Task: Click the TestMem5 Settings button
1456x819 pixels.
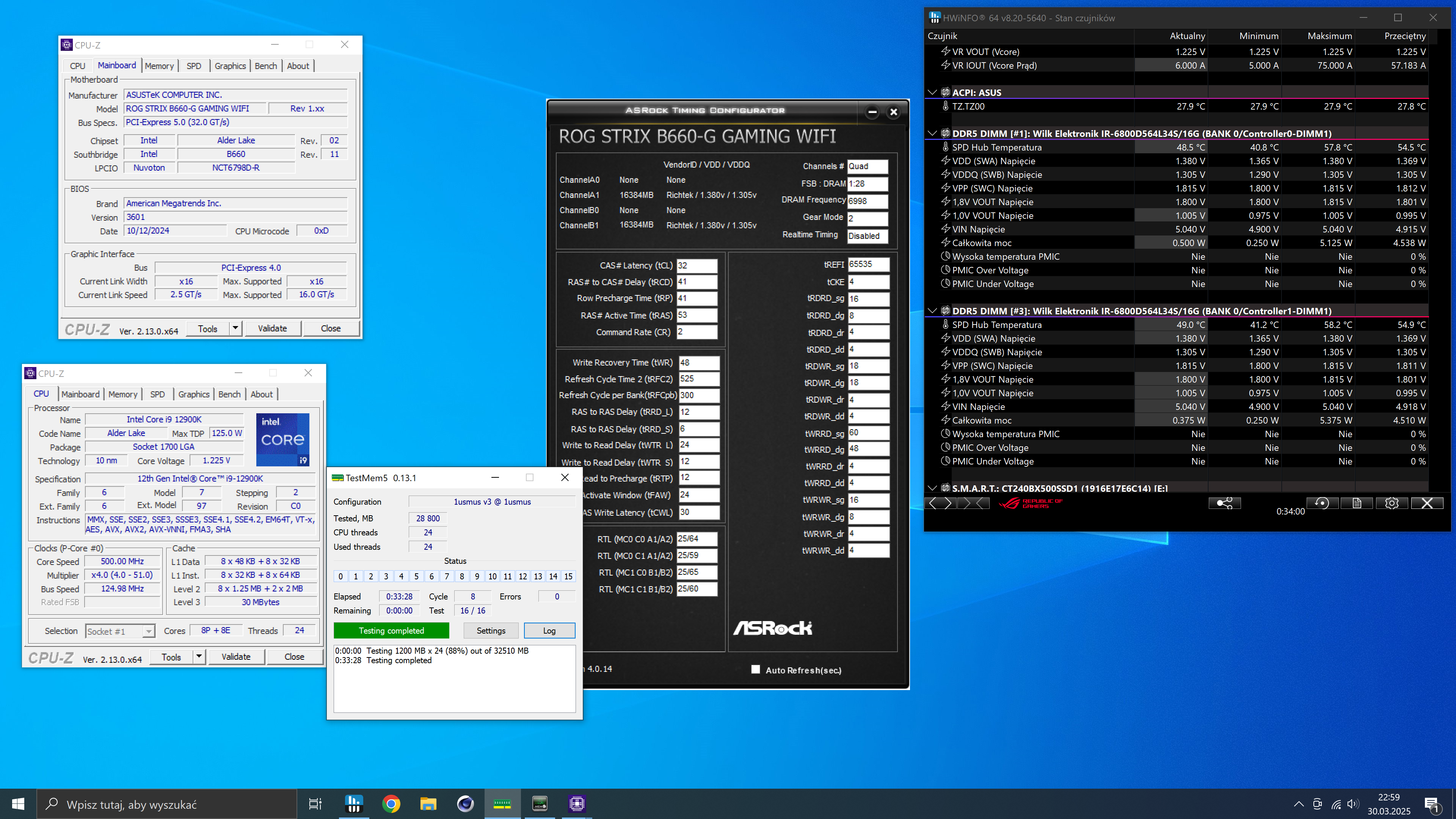Action: (x=491, y=631)
